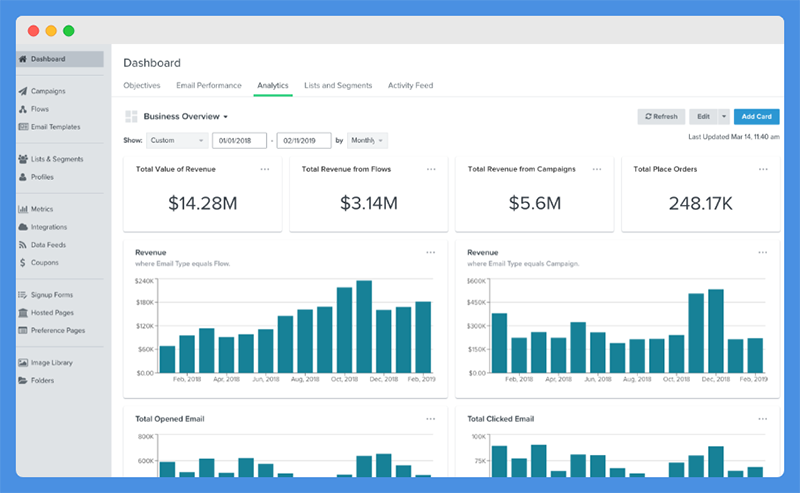Click the Edit button

(x=704, y=117)
